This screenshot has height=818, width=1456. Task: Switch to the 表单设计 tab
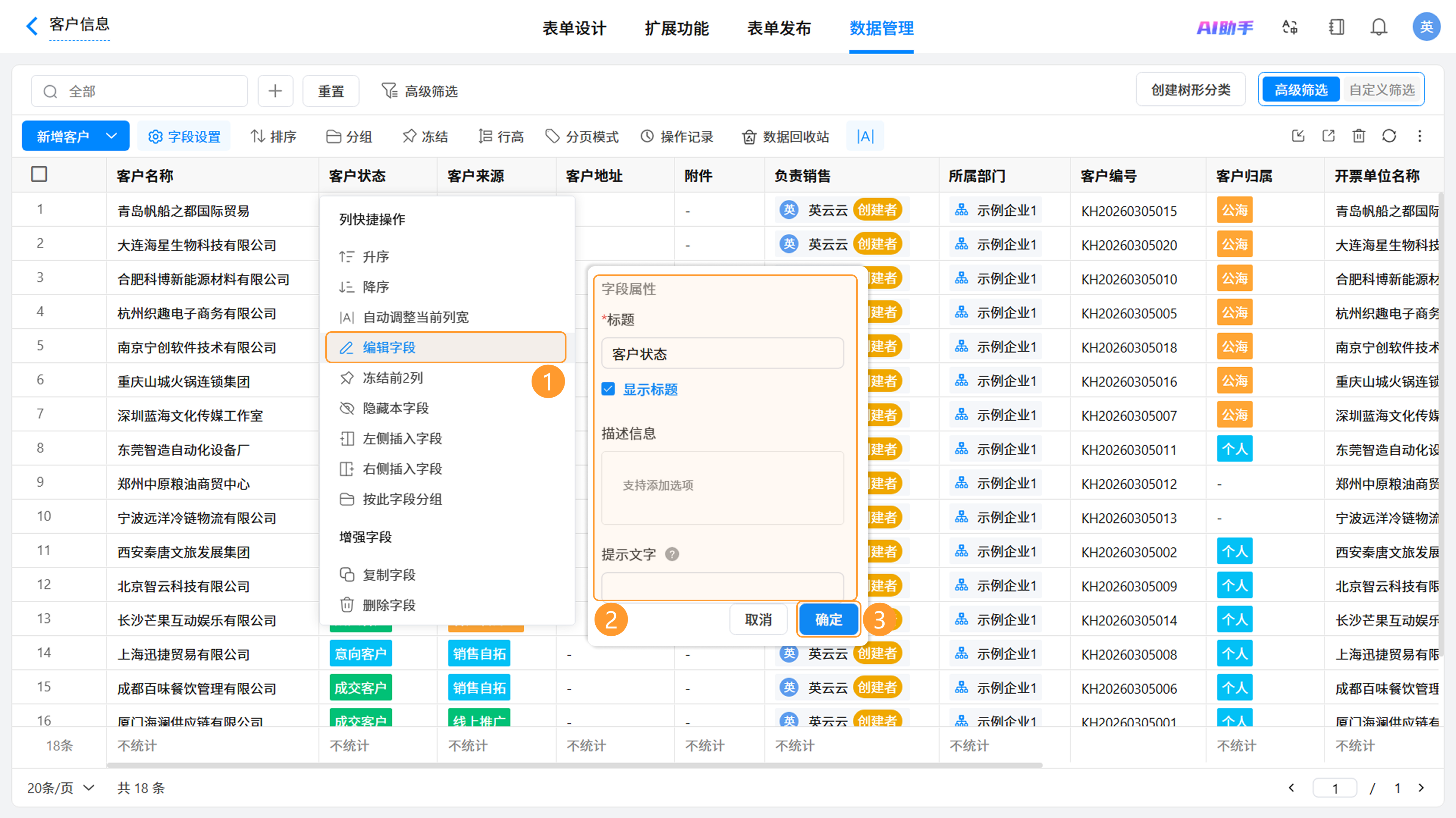point(574,28)
